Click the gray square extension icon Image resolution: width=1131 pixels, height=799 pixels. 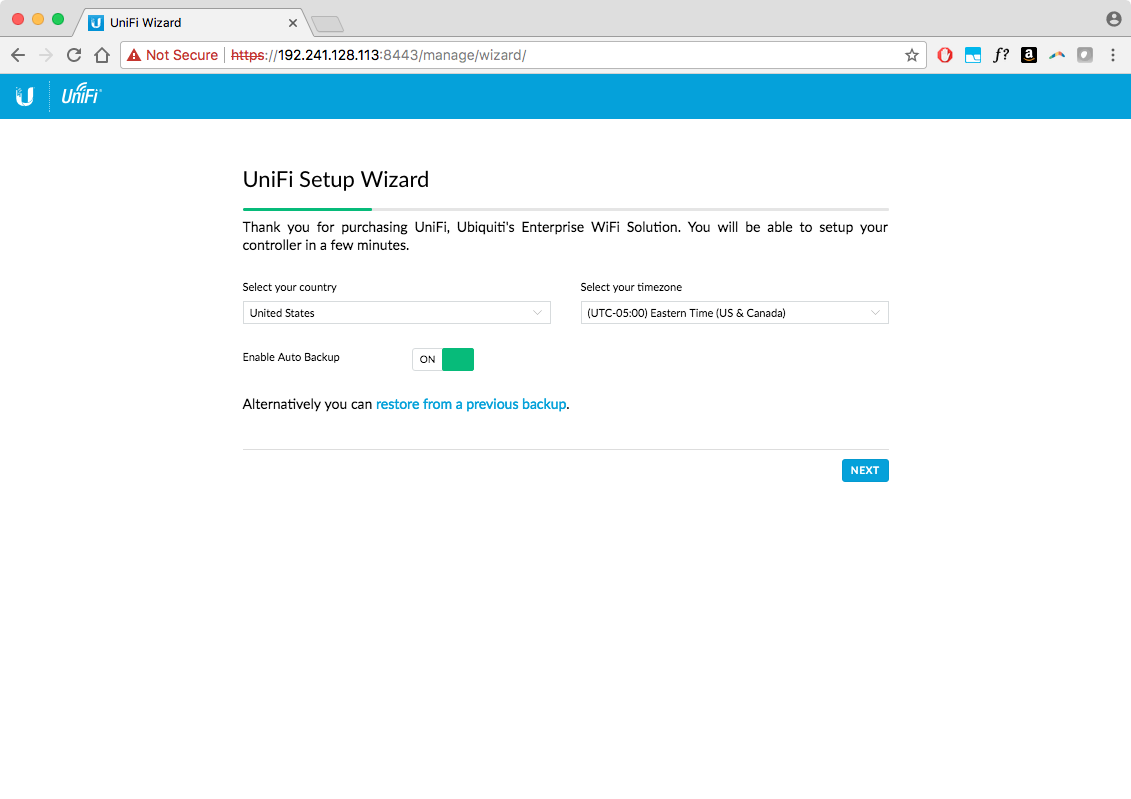1085,55
